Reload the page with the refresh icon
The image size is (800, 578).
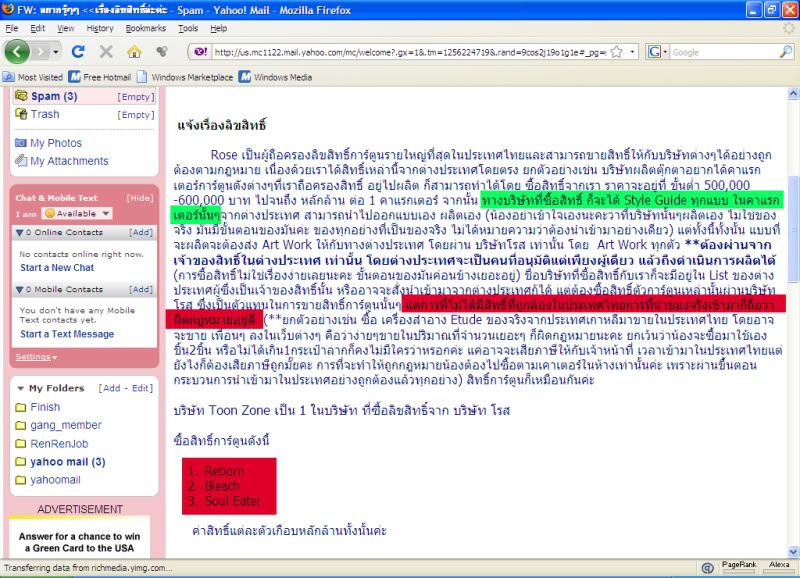coord(78,52)
